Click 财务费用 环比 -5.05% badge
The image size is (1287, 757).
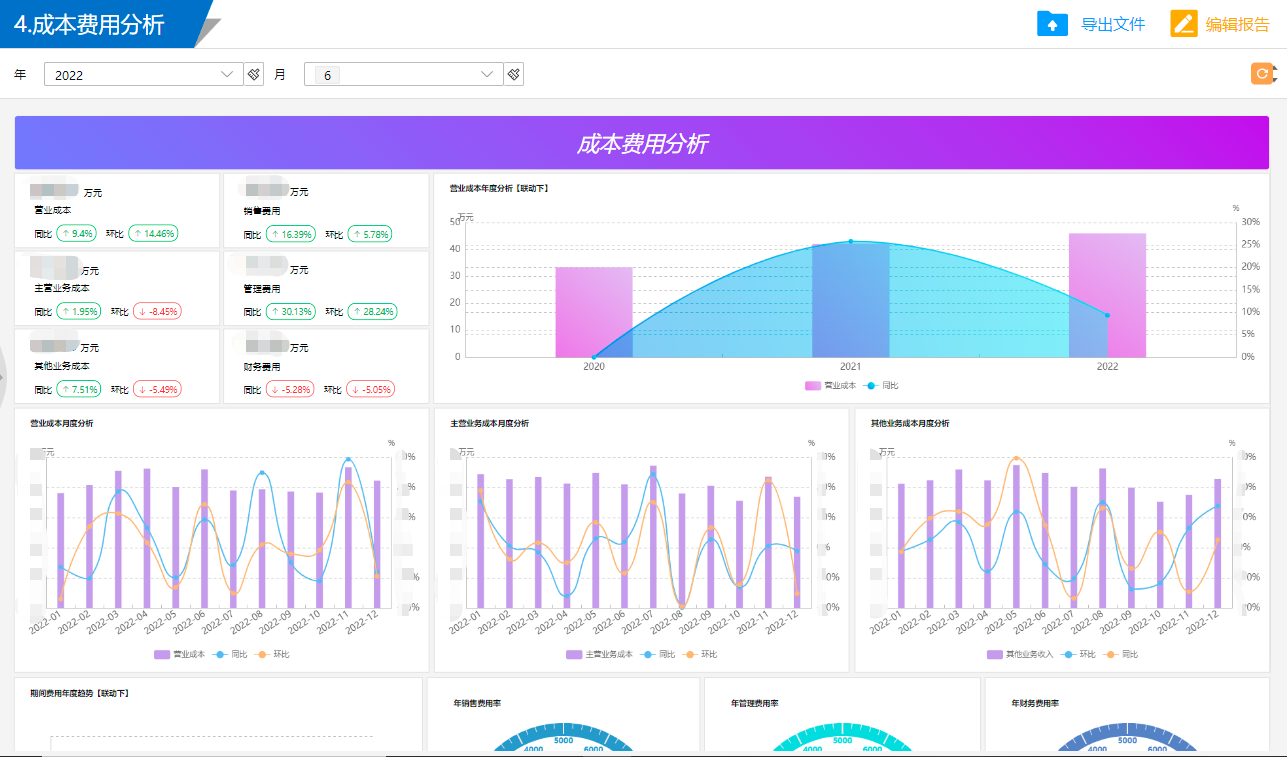[371, 389]
